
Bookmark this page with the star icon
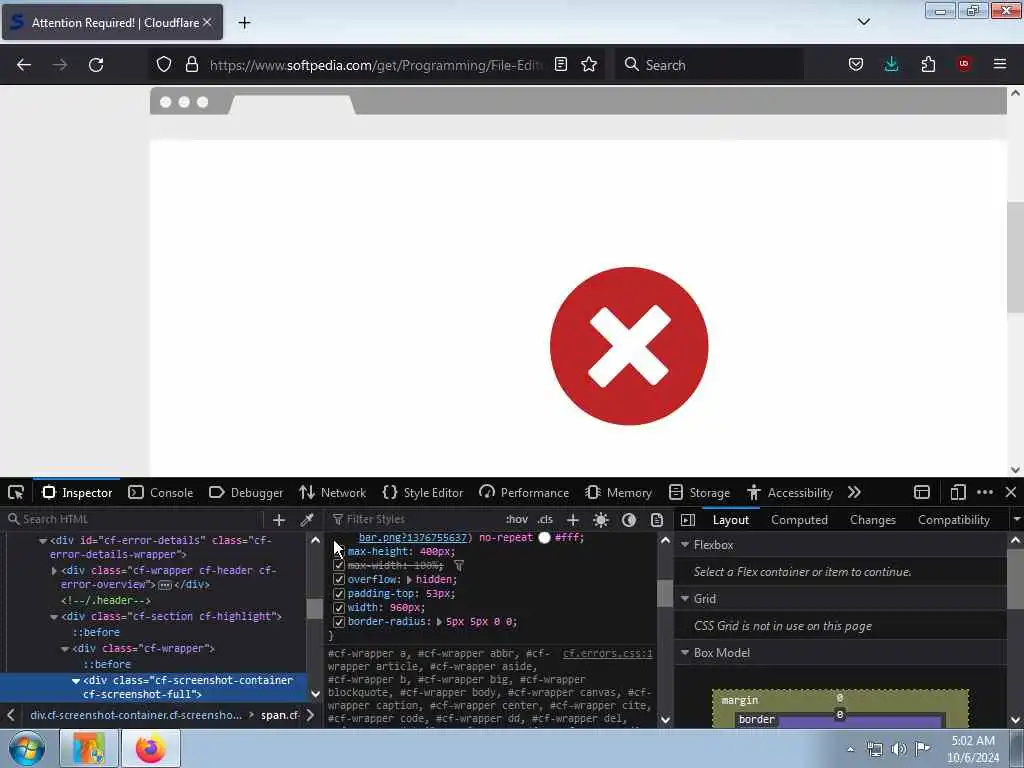point(588,64)
